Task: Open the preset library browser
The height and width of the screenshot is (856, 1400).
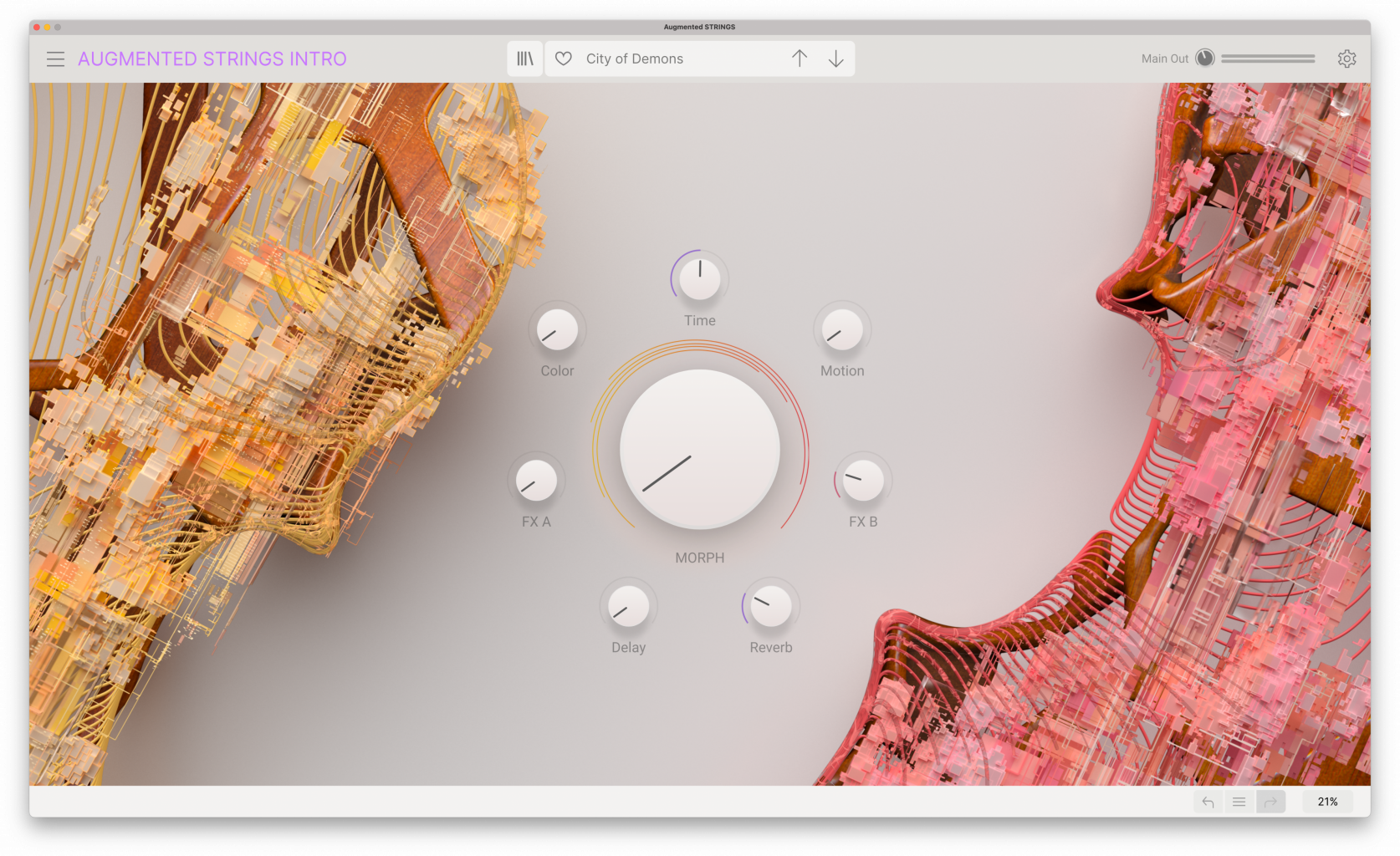Action: (524, 58)
